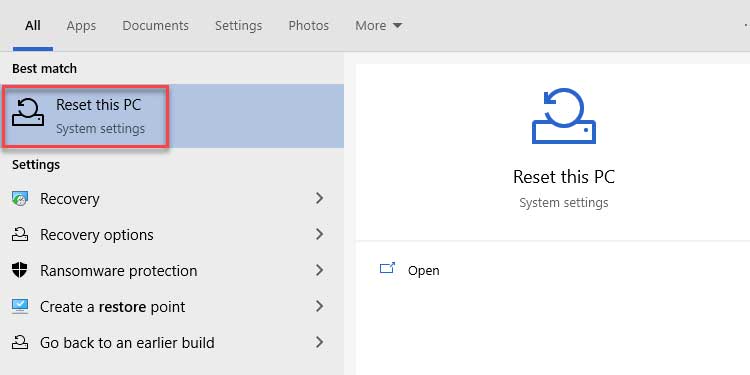This screenshot has height=375, width=750.
Task: Click the Reset this PC title in preview pane
Action: (564, 177)
